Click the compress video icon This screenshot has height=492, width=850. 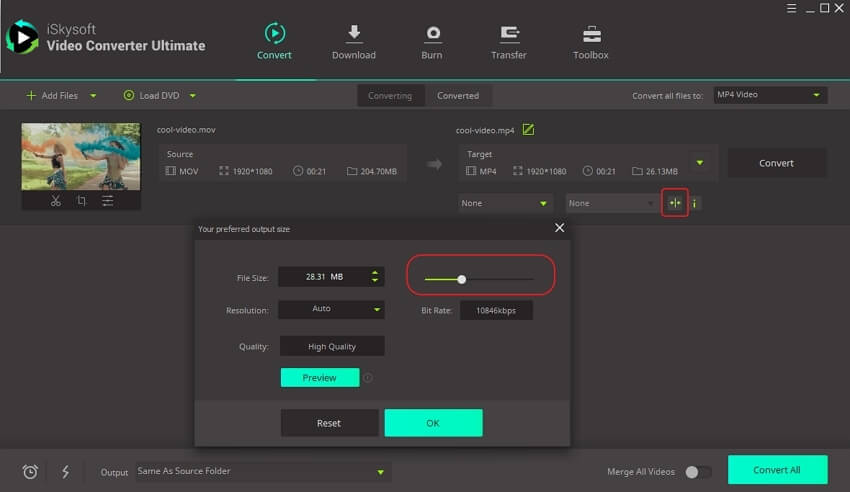(674, 203)
